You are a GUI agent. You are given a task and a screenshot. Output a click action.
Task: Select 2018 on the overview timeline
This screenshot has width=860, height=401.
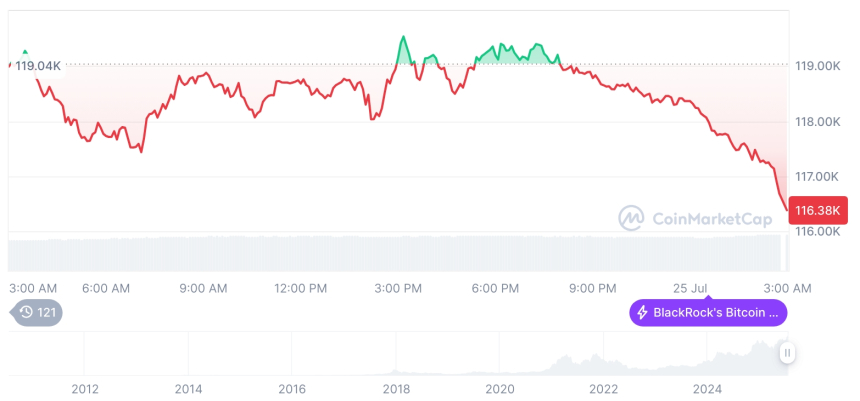coord(396,389)
